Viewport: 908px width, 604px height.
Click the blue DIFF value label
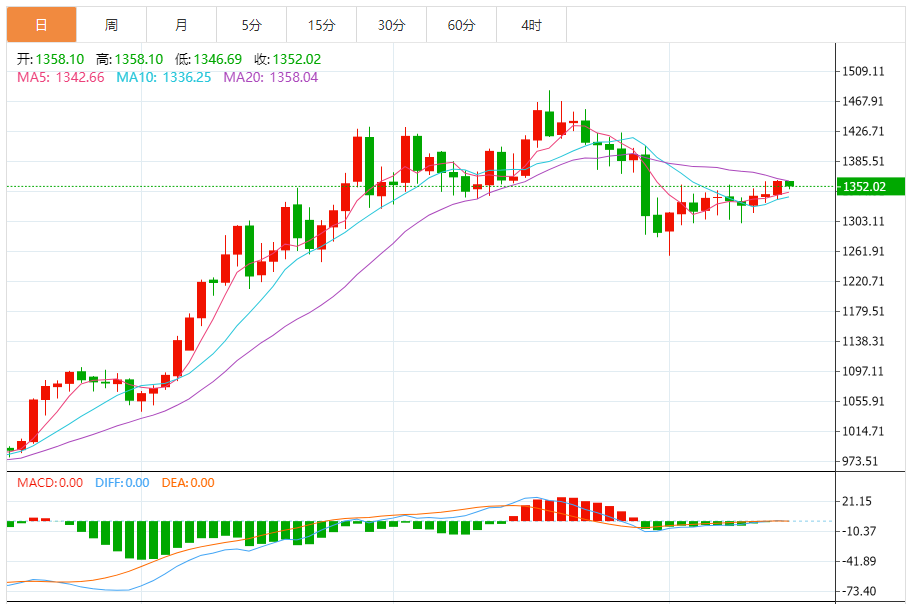tap(121, 483)
